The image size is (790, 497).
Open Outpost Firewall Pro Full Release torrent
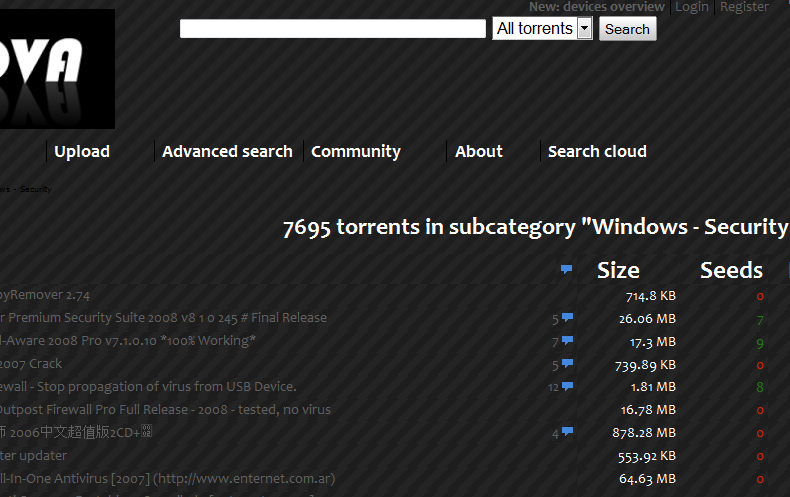point(165,409)
